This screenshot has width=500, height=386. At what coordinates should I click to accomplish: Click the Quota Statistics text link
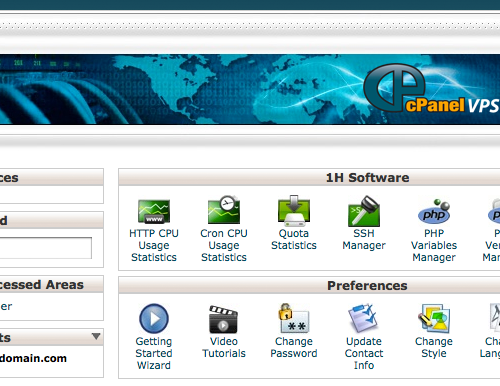pos(294,239)
